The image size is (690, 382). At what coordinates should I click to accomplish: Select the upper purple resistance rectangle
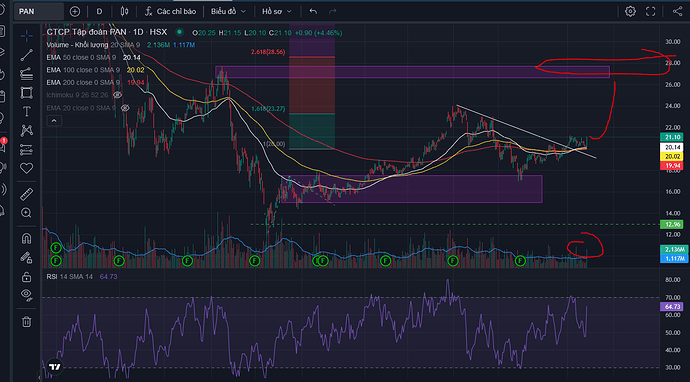coord(412,72)
